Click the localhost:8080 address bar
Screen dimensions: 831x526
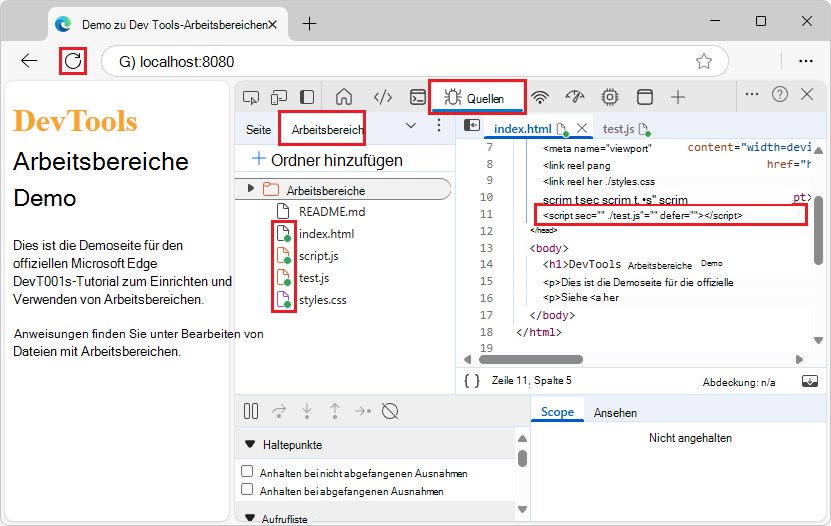click(414, 61)
